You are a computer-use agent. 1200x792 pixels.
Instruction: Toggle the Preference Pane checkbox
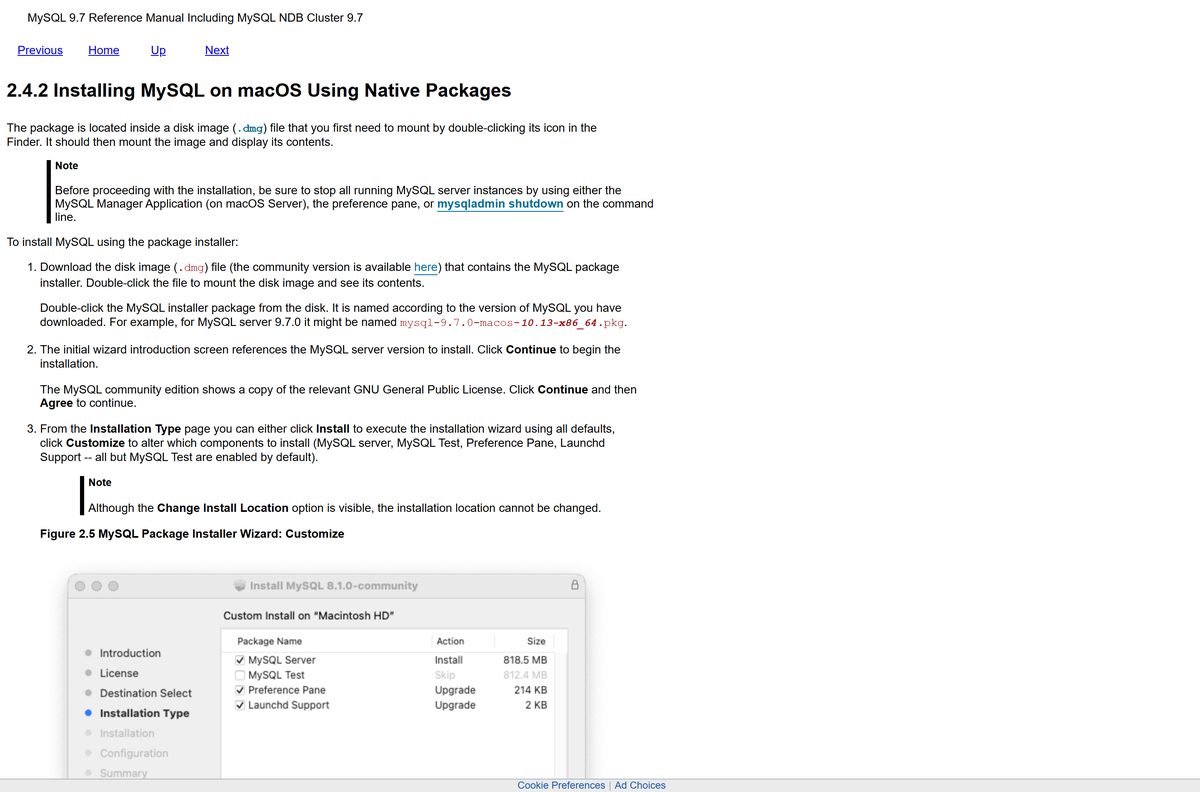point(240,690)
